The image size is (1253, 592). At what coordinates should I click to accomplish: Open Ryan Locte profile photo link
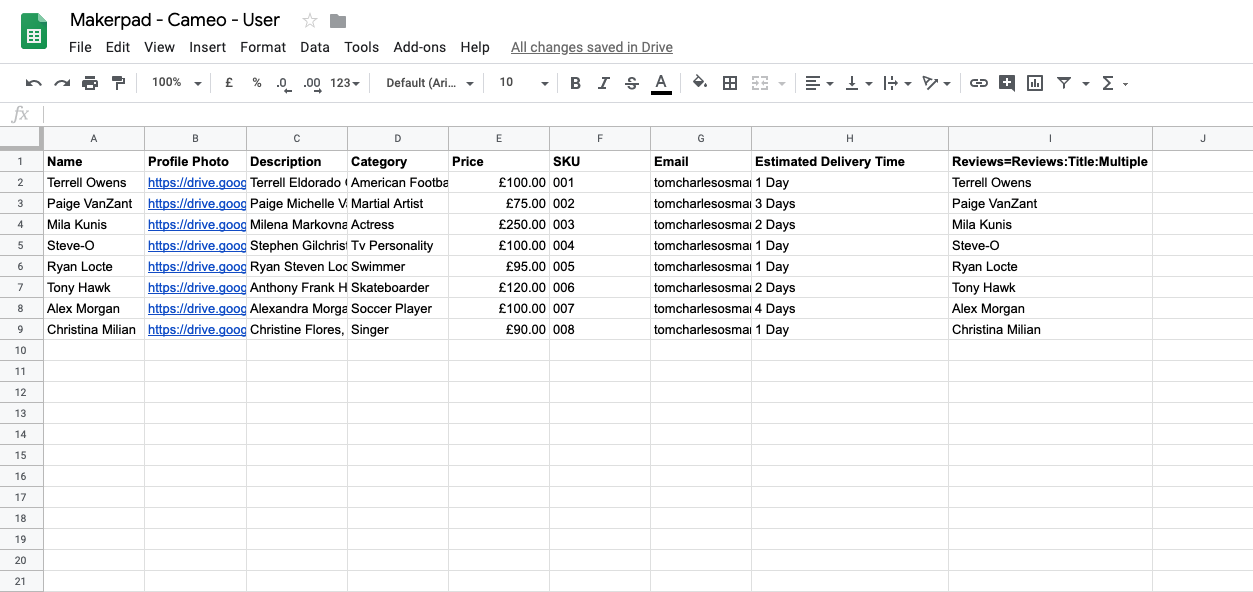(x=196, y=266)
